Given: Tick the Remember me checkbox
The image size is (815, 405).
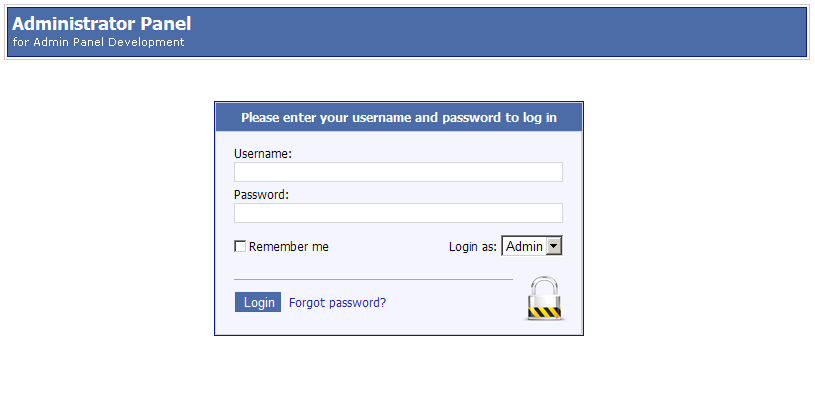Looking at the screenshot, I should point(240,246).
